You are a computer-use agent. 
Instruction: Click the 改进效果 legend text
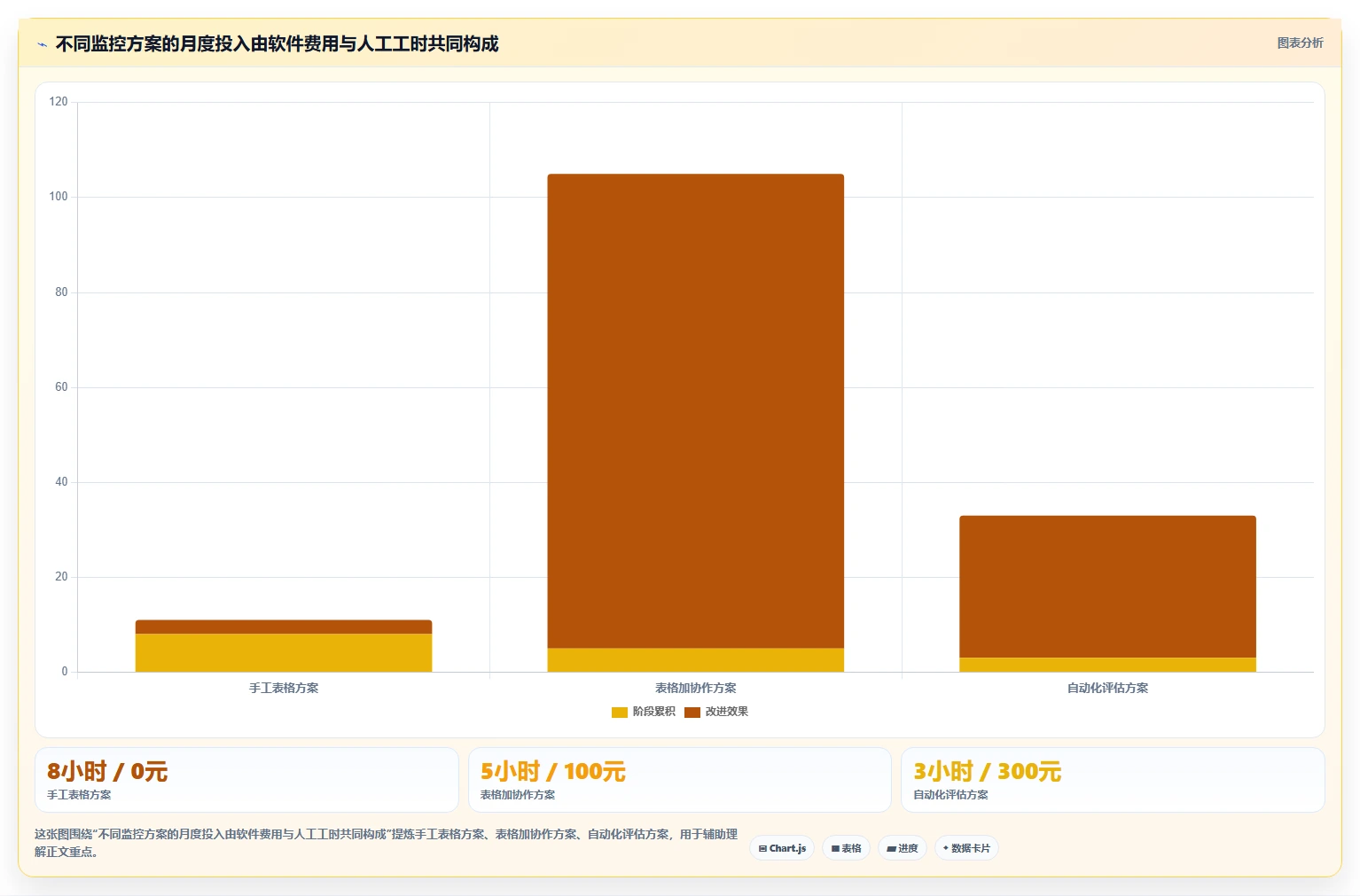point(727,712)
